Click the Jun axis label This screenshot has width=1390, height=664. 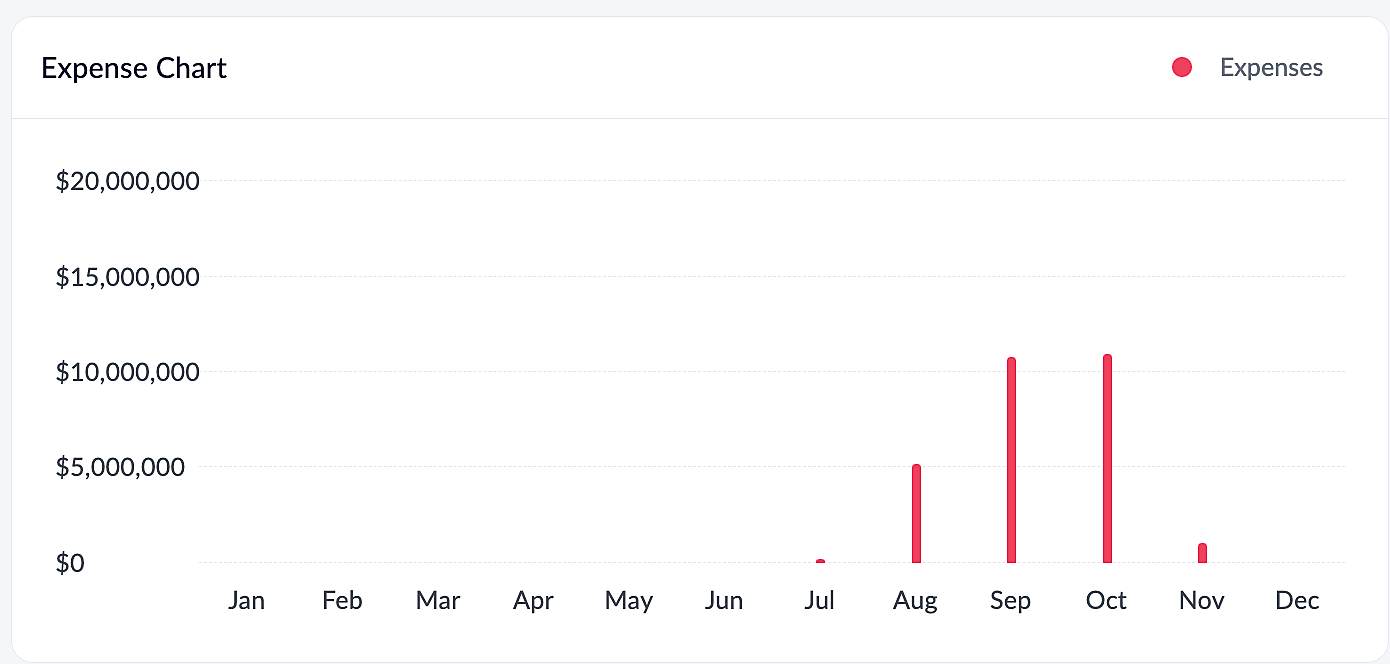724,601
